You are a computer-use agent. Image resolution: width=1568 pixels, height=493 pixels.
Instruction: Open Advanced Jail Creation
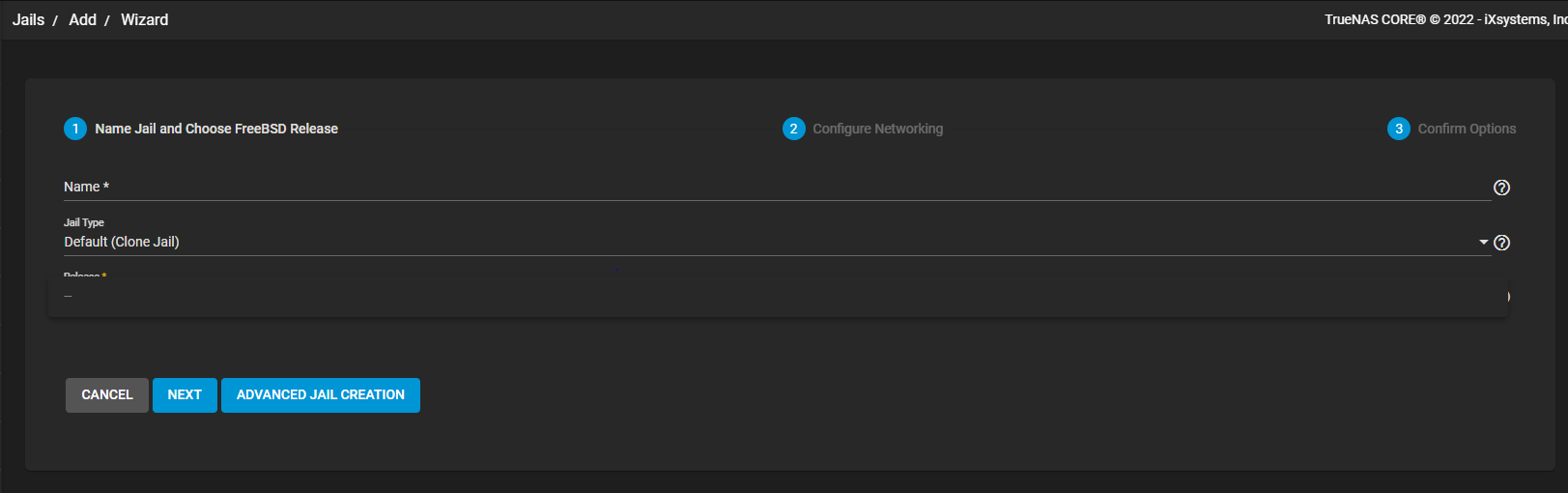pyautogui.click(x=321, y=395)
